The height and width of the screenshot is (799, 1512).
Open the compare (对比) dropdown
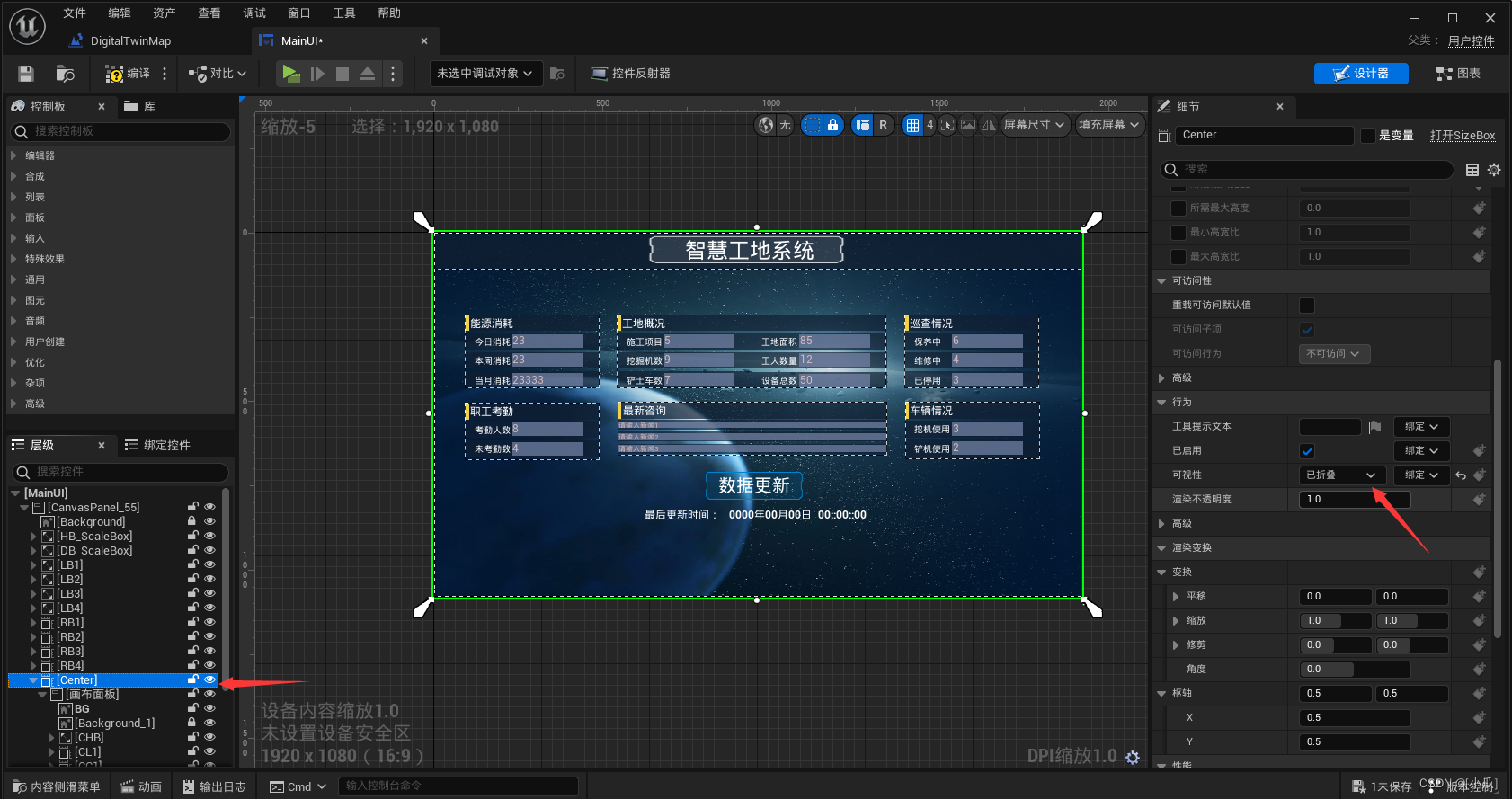coord(218,74)
